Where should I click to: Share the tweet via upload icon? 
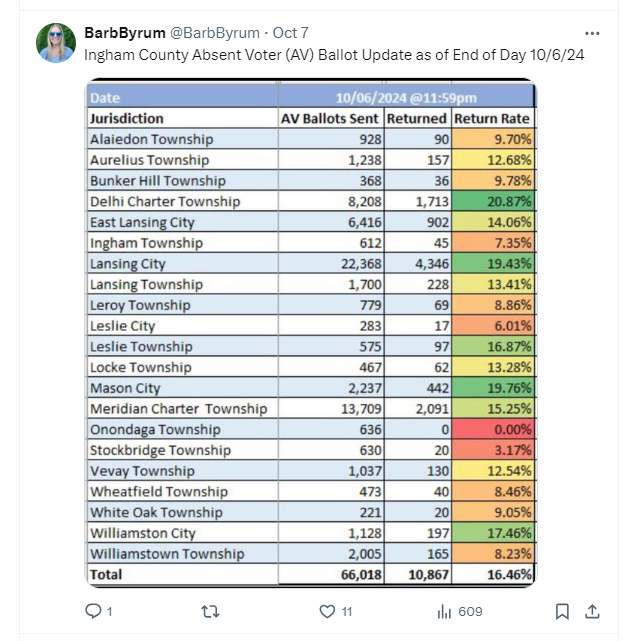(x=592, y=612)
